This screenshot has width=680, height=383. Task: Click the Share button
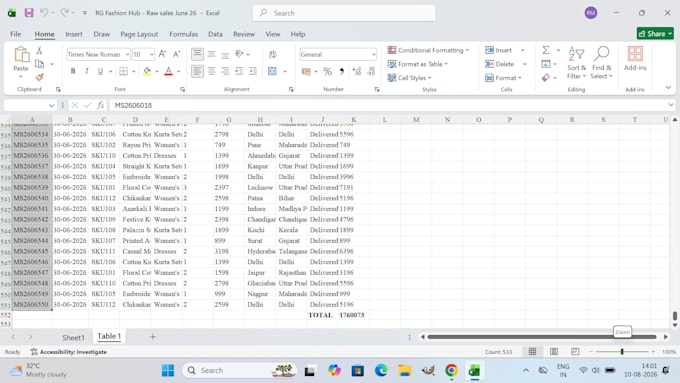[655, 33]
